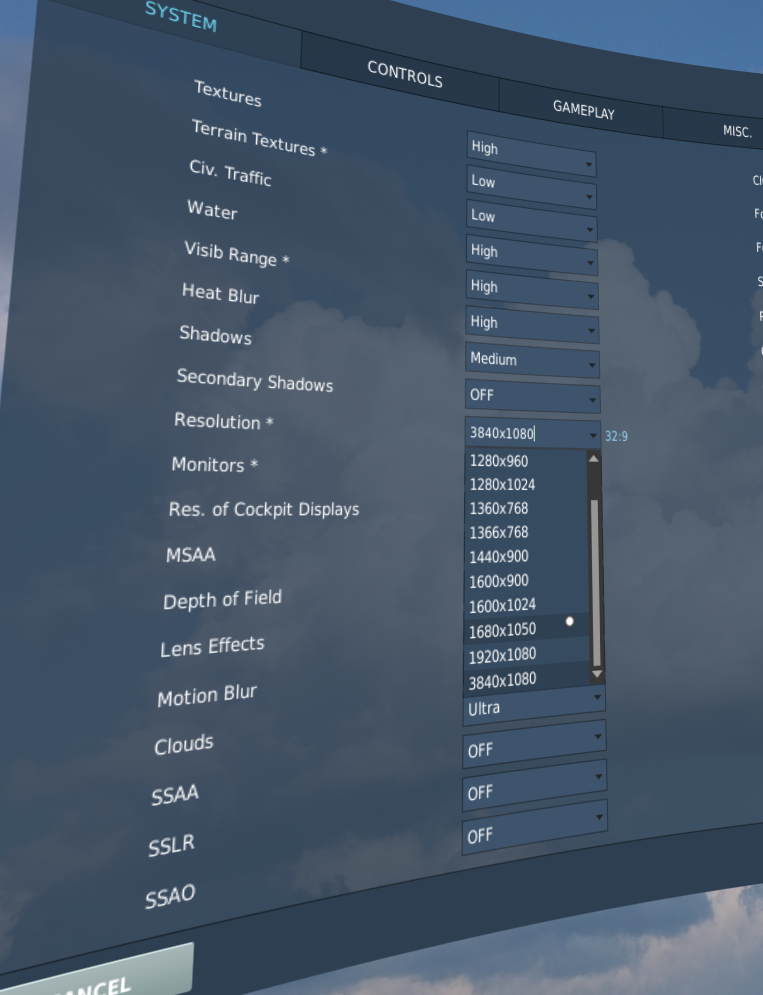The width and height of the screenshot is (763, 995).
Task: Click the Monitors * setting label
Action: click(x=215, y=465)
